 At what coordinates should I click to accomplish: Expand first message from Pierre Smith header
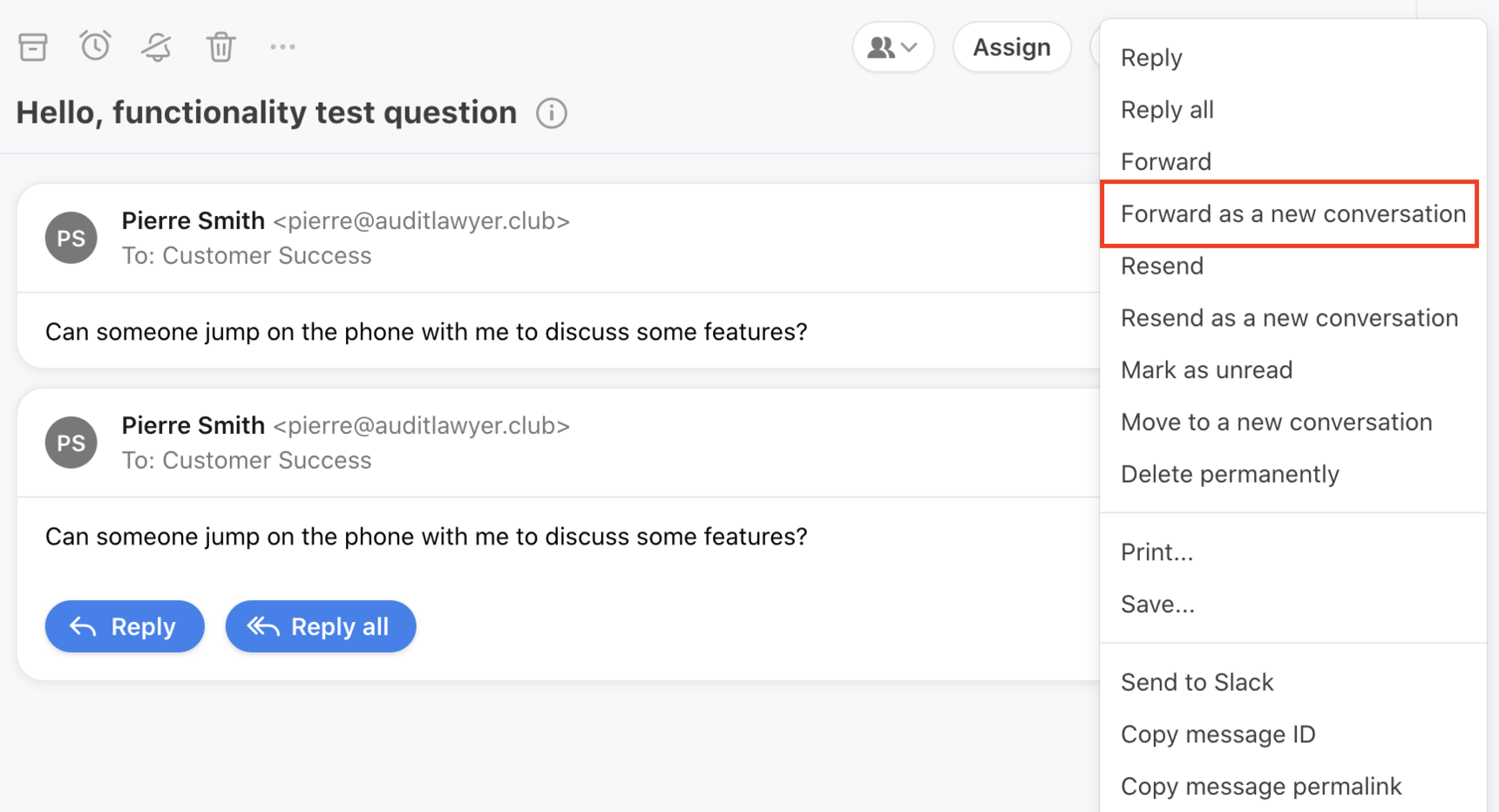[x=558, y=238]
